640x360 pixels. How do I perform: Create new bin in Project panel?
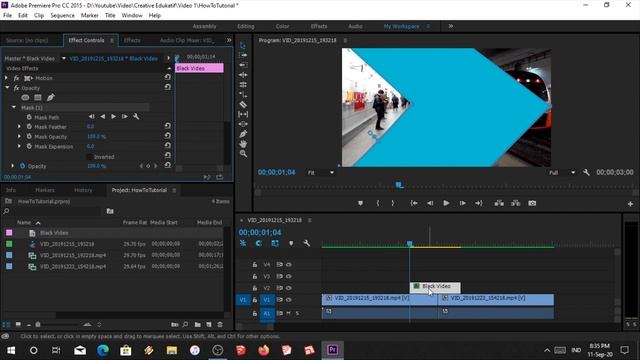coord(198,324)
